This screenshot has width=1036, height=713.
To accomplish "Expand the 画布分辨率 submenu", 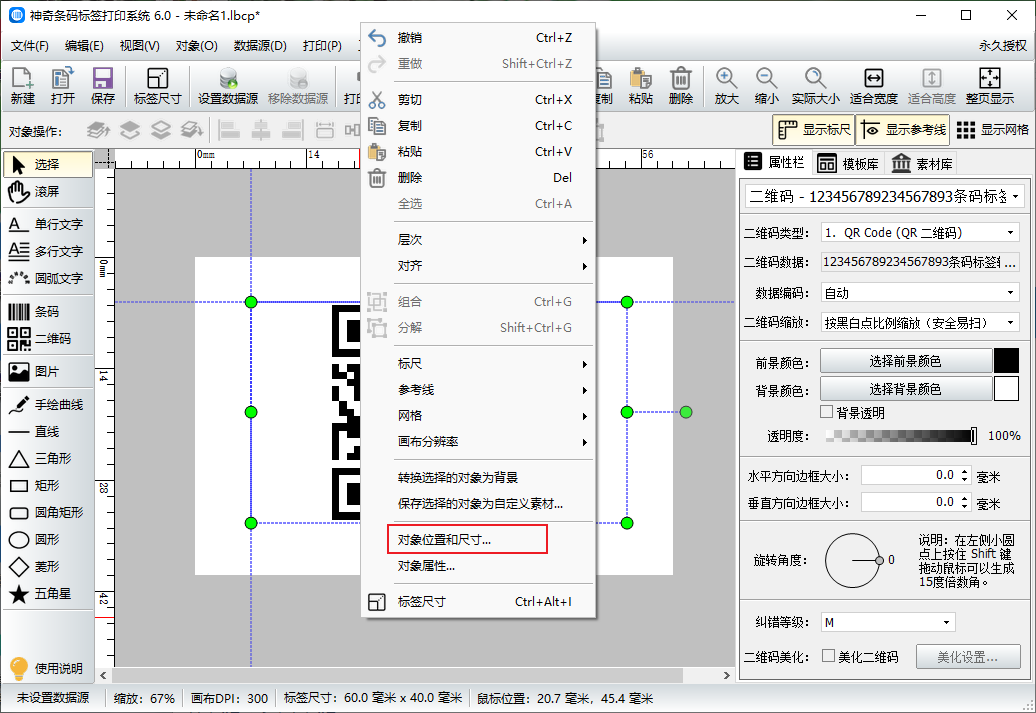I will tap(478, 441).
